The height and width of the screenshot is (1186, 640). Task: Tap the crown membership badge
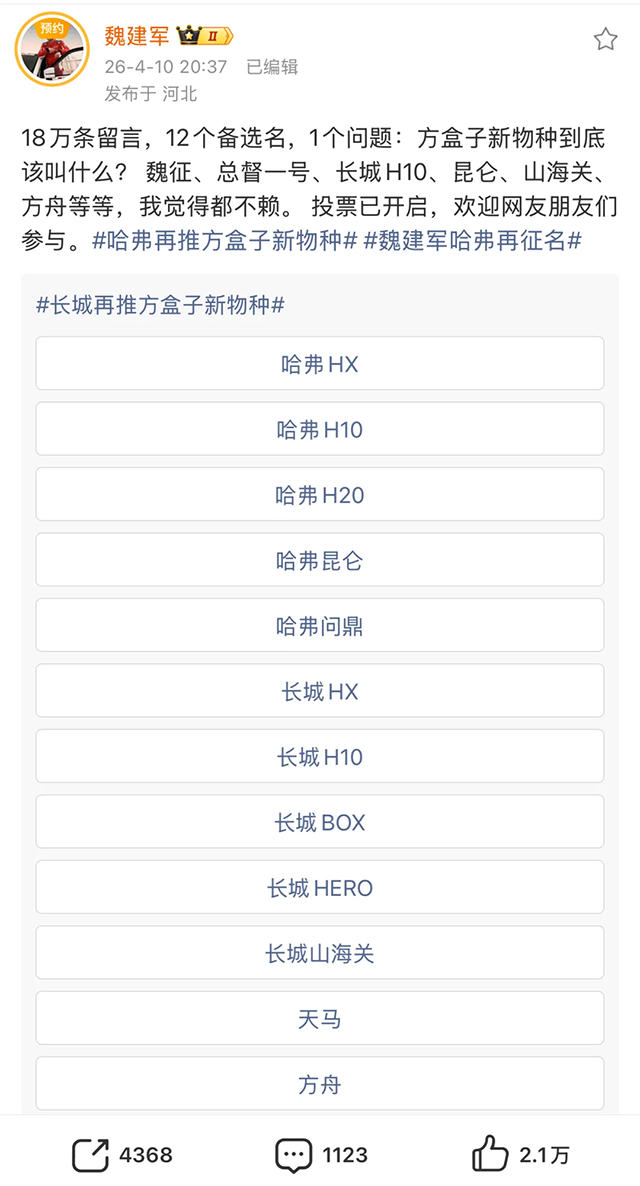[x=205, y=37]
